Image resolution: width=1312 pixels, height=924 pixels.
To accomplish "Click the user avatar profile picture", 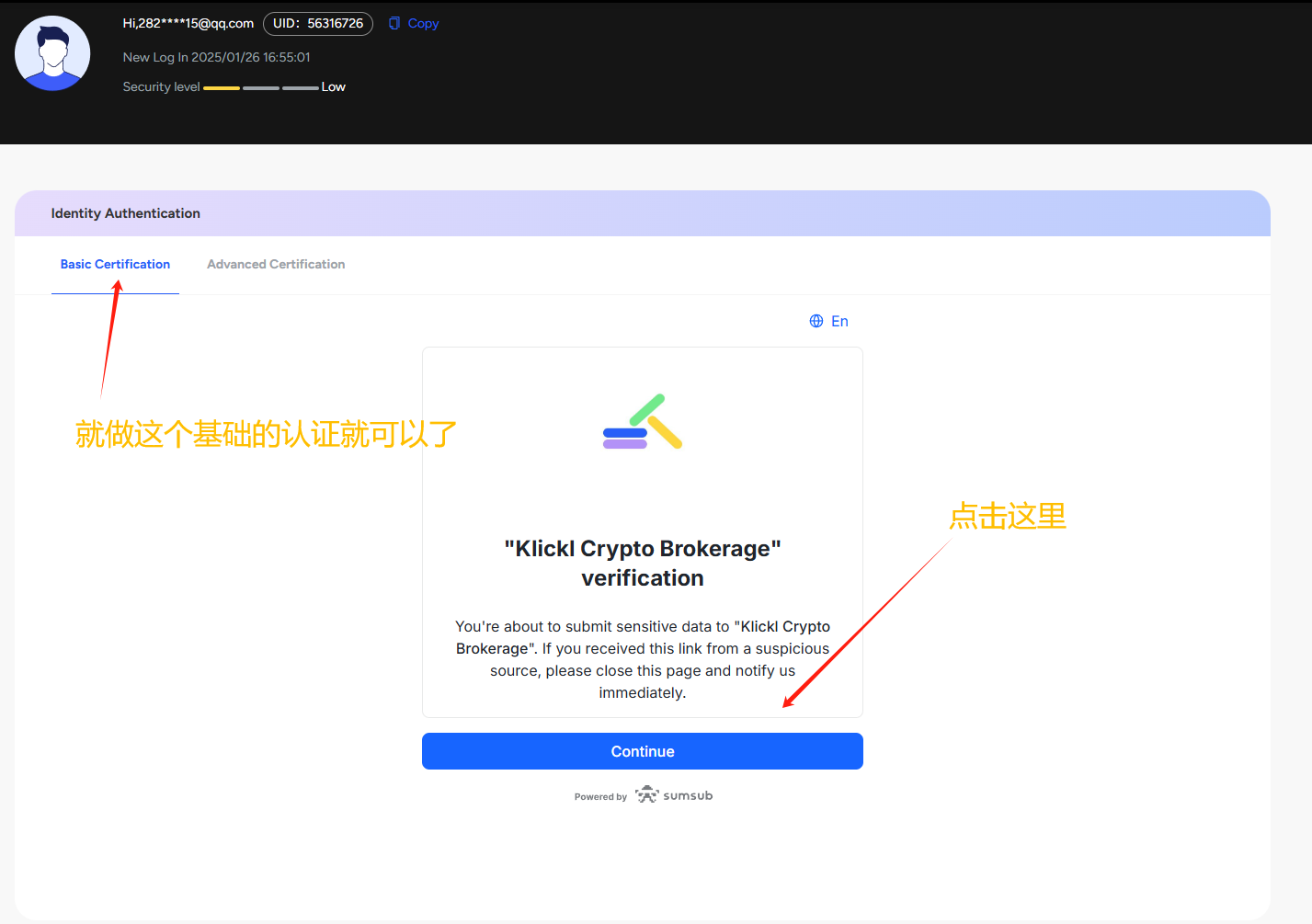I will click(x=52, y=53).
